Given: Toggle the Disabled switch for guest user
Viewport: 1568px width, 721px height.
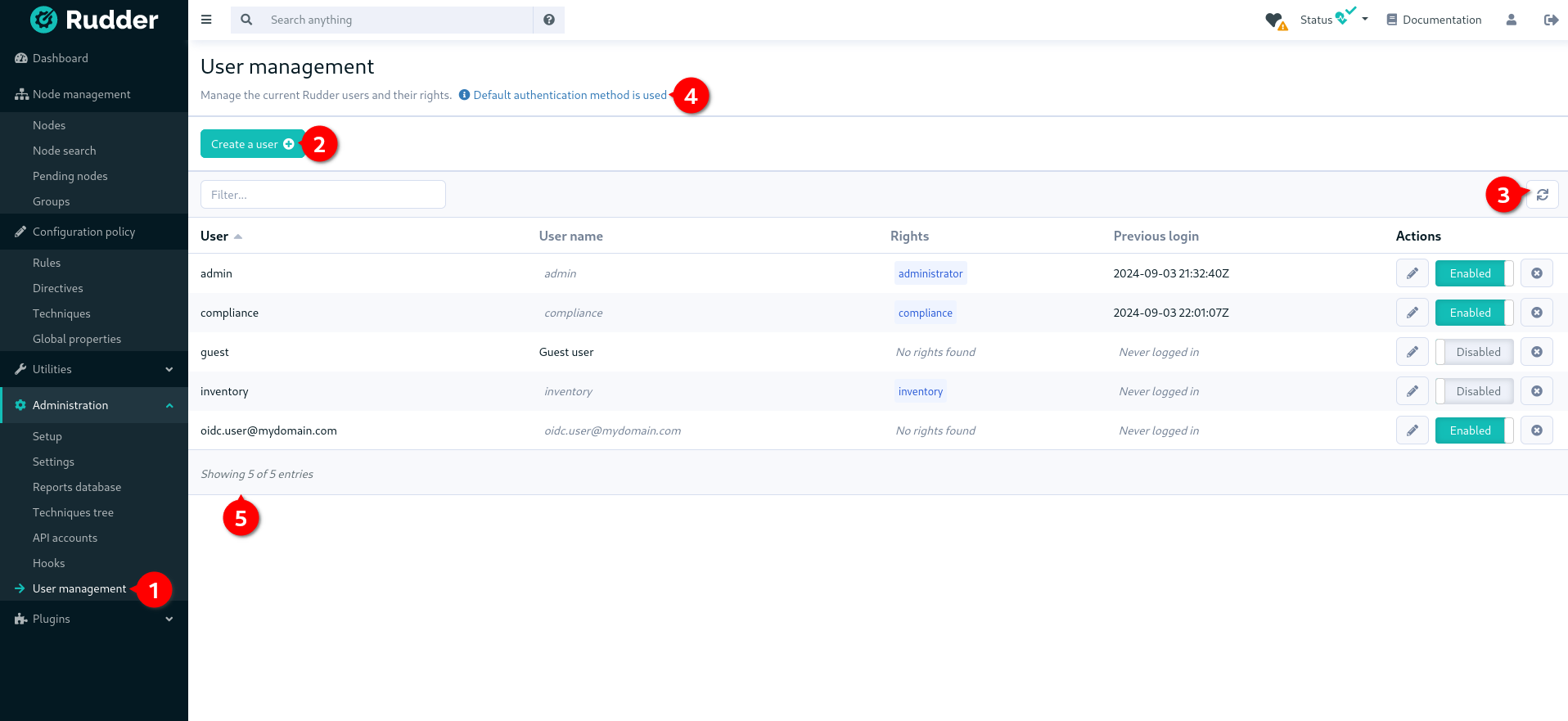Looking at the screenshot, I should (x=1473, y=352).
